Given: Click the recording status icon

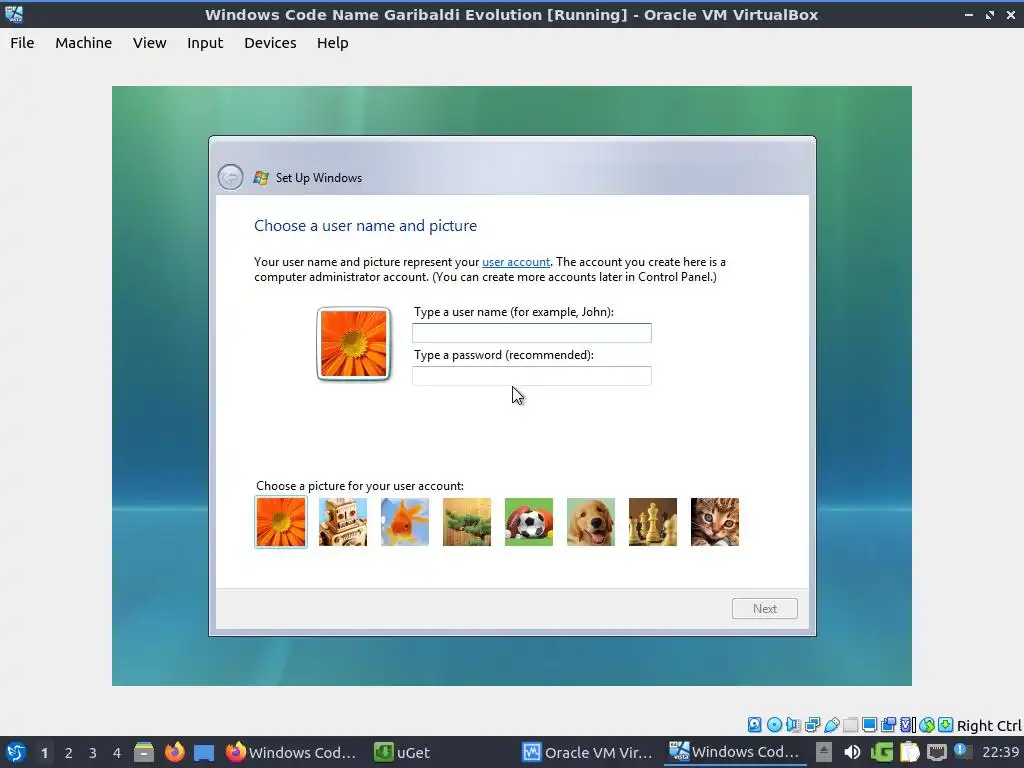Looking at the screenshot, I should (888, 724).
